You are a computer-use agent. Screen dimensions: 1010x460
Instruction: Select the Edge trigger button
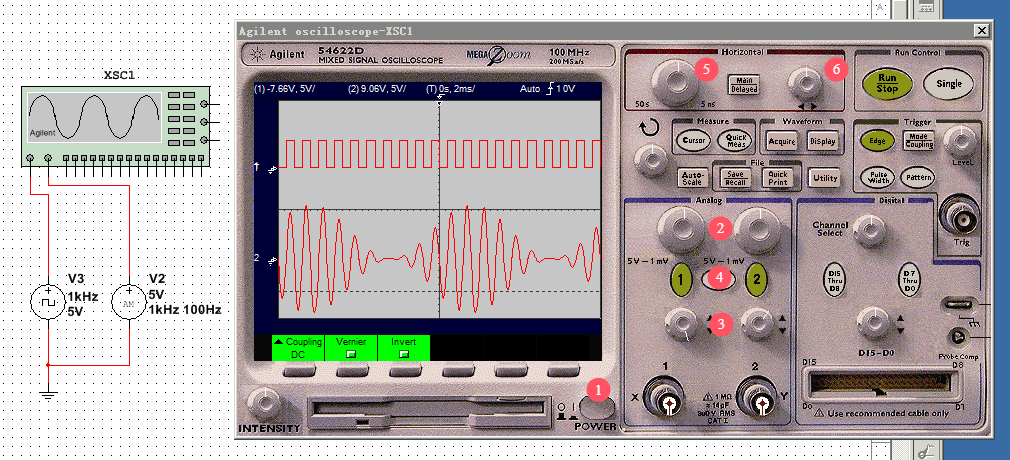point(877,141)
